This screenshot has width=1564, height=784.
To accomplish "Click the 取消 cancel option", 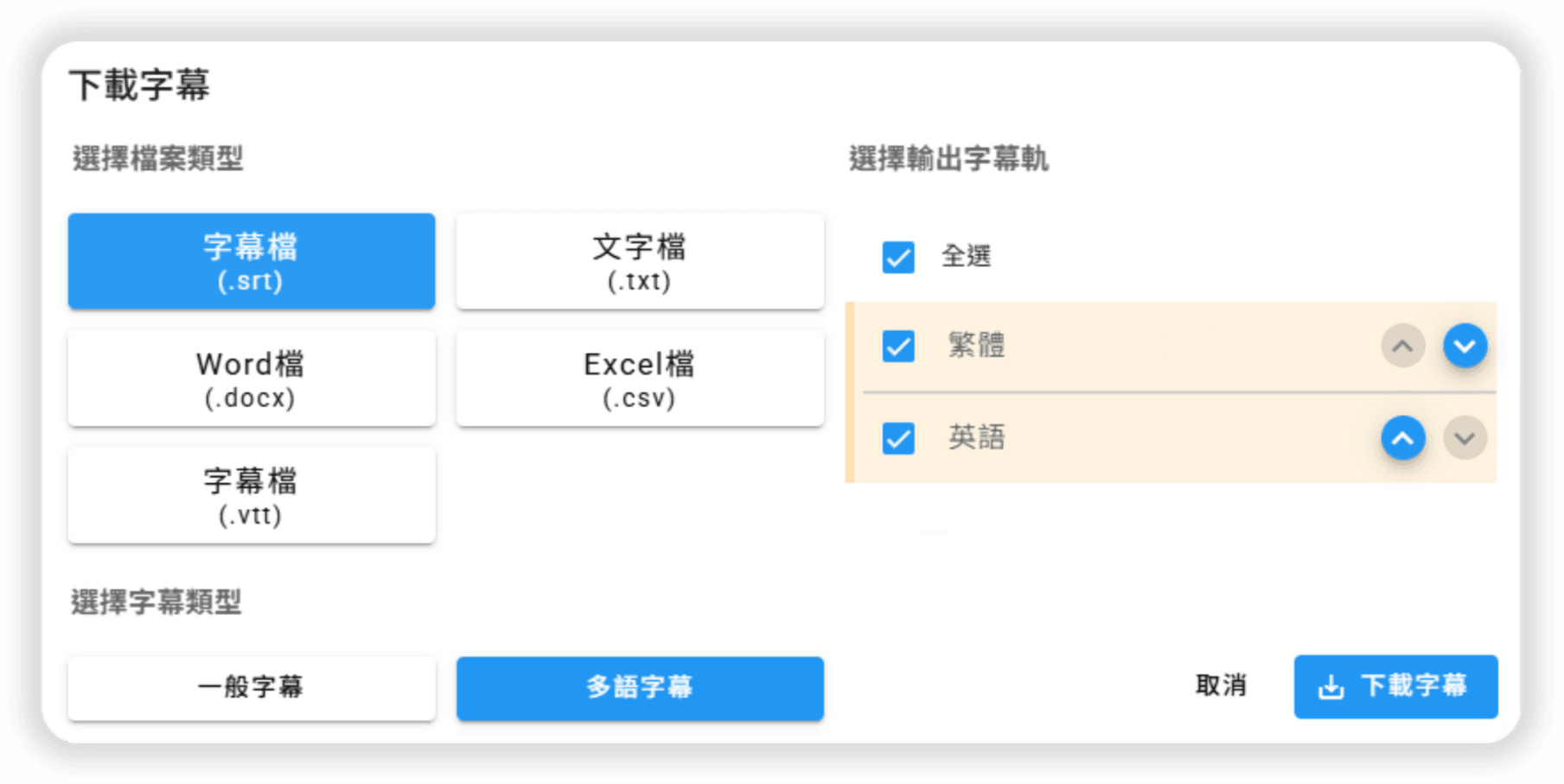I will (x=1220, y=685).
